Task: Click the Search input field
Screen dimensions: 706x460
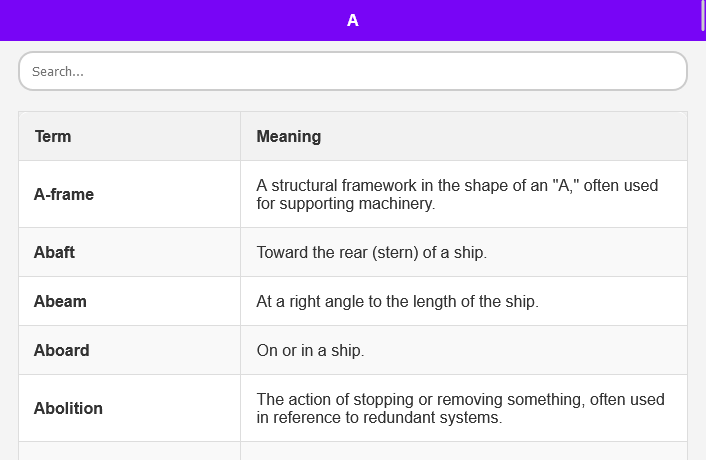Action: 352,71
